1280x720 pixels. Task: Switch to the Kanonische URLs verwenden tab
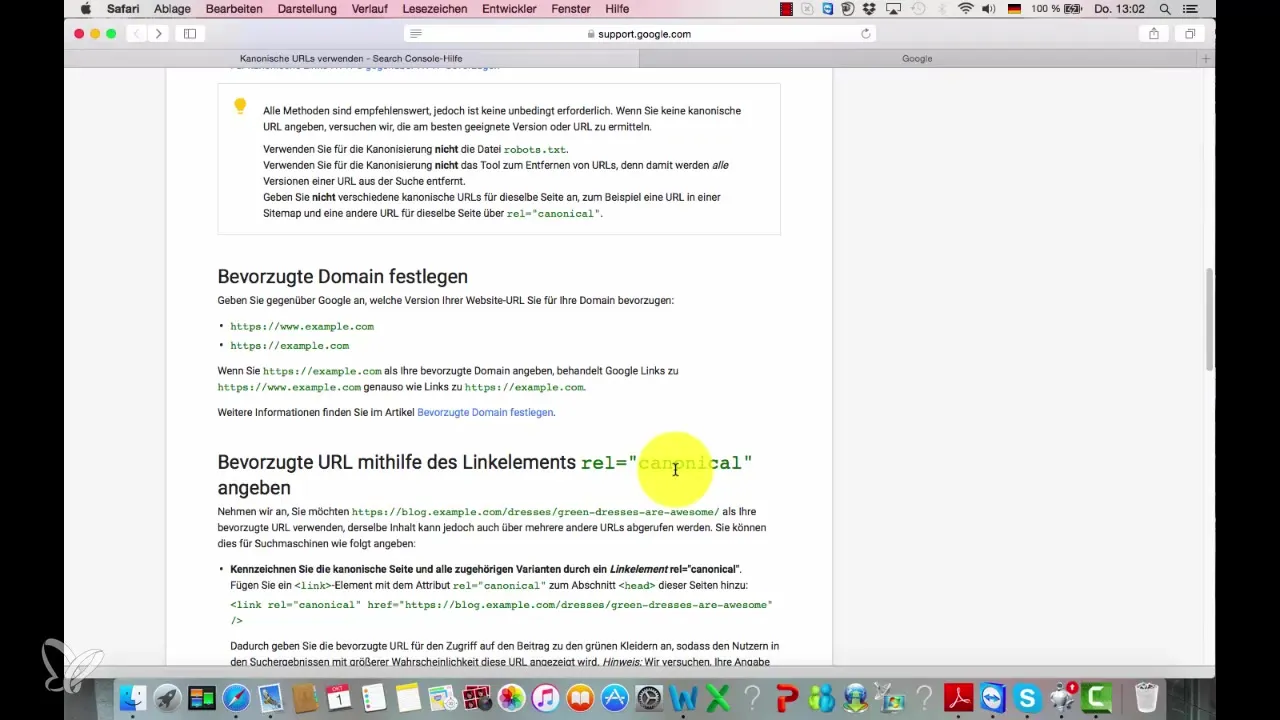click(351, 59)
